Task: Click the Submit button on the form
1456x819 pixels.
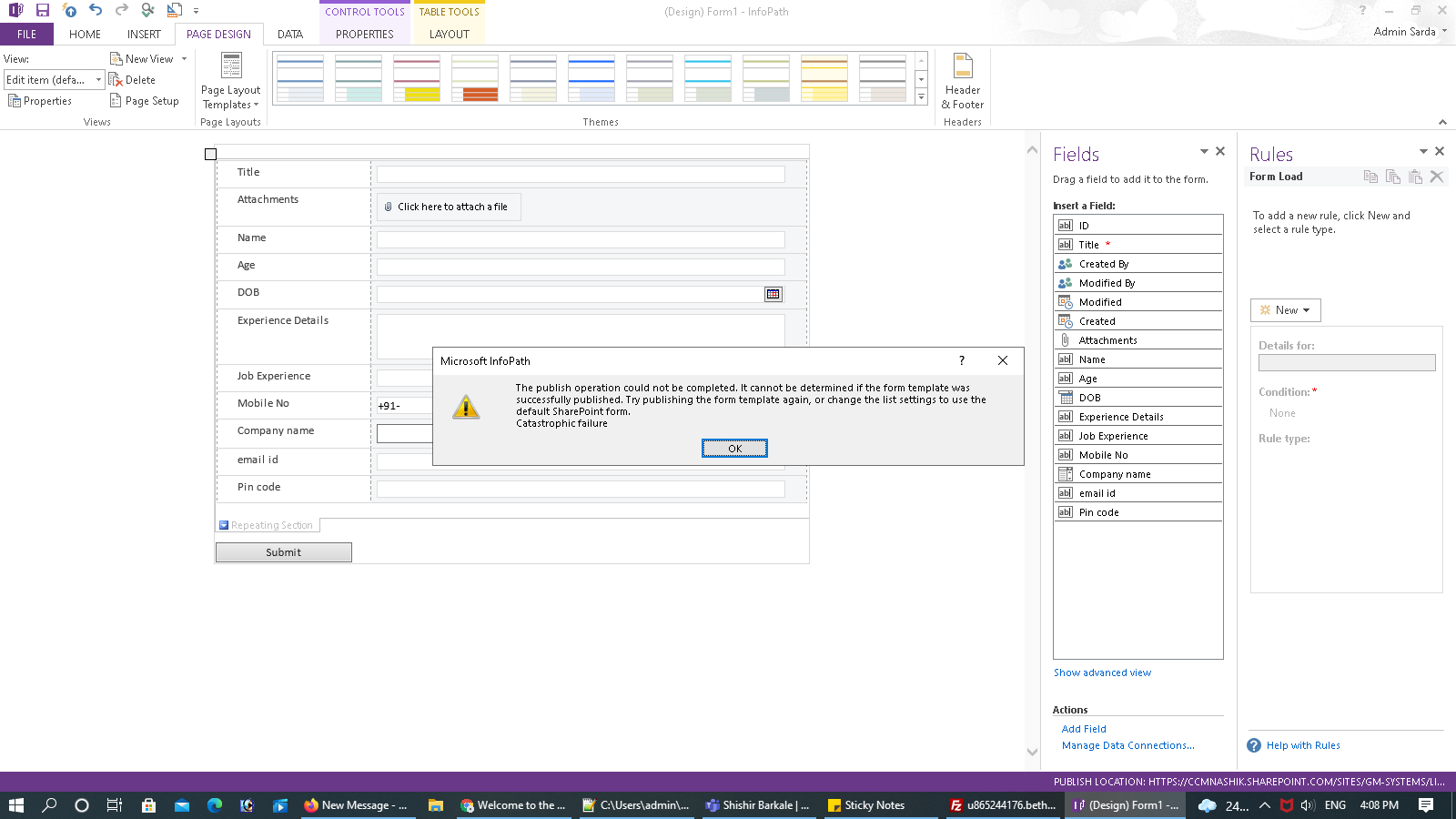Action: click(x=283, y=552)
